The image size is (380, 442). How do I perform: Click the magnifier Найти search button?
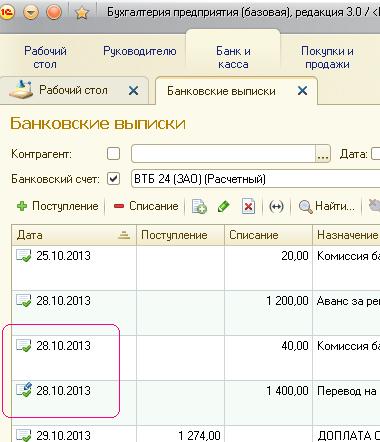pos(327,207)
